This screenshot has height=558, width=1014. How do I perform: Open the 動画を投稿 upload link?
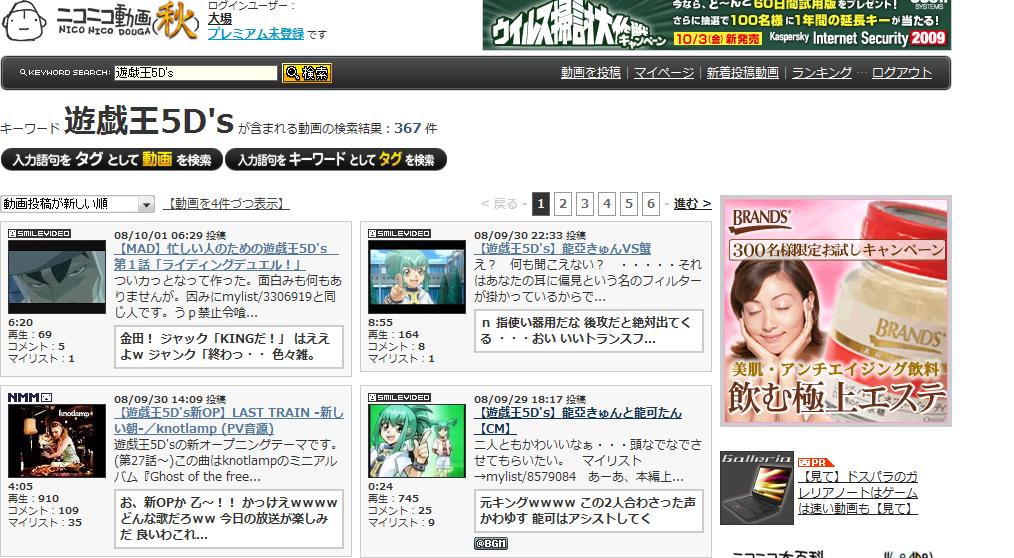click(590, 72)
